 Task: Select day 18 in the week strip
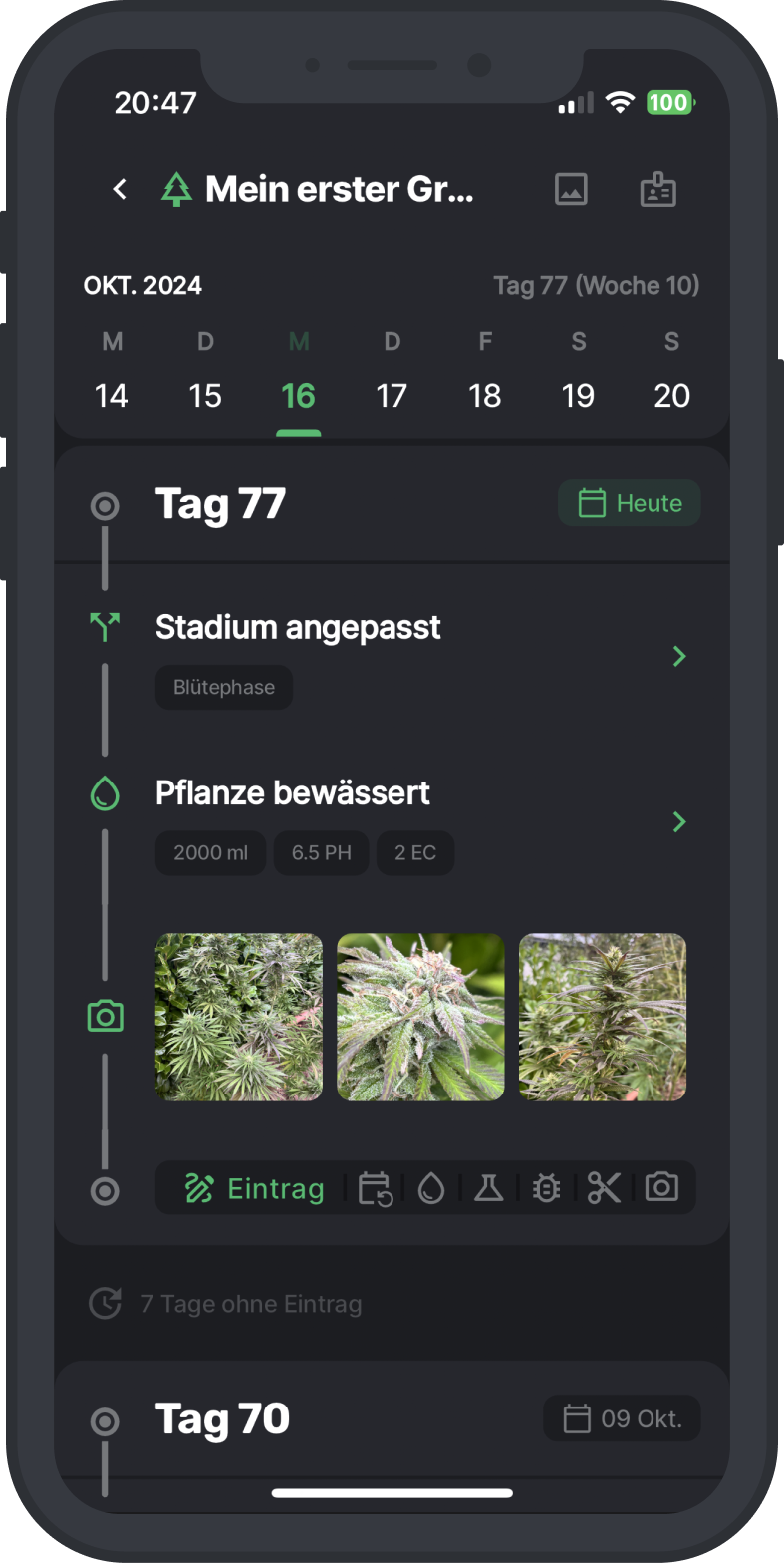[x=485, y=395]
